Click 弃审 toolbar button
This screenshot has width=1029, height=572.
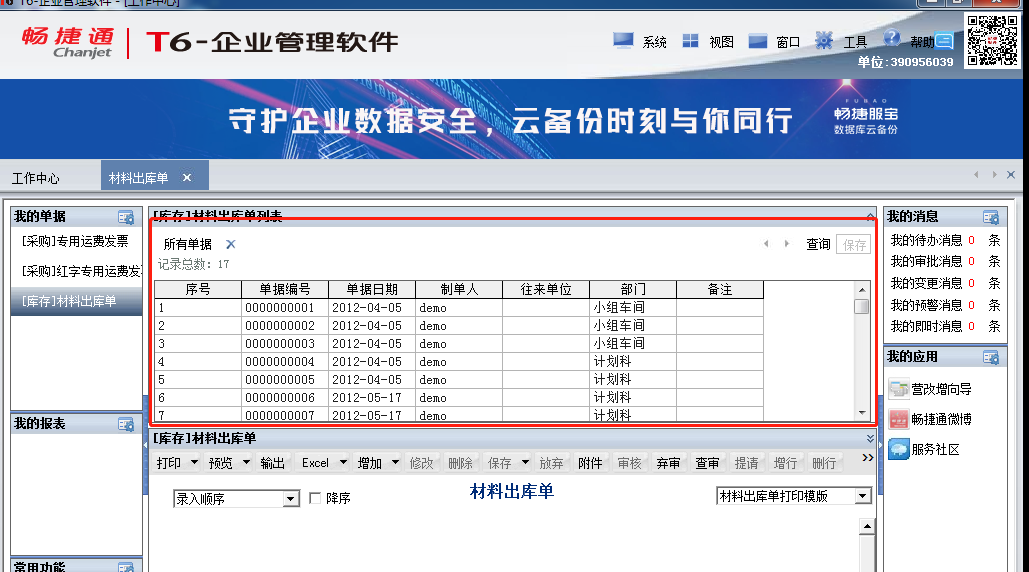(668, 463)
